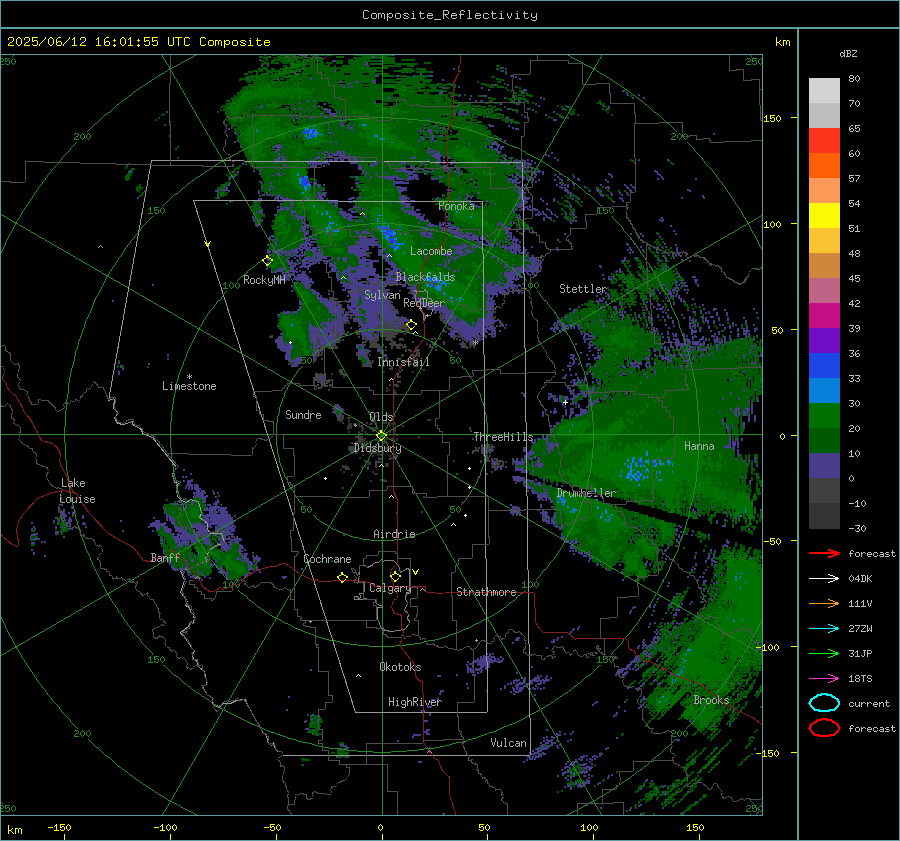Click the Stettler town label
The image size is (900, 841).
click(583, 289)
